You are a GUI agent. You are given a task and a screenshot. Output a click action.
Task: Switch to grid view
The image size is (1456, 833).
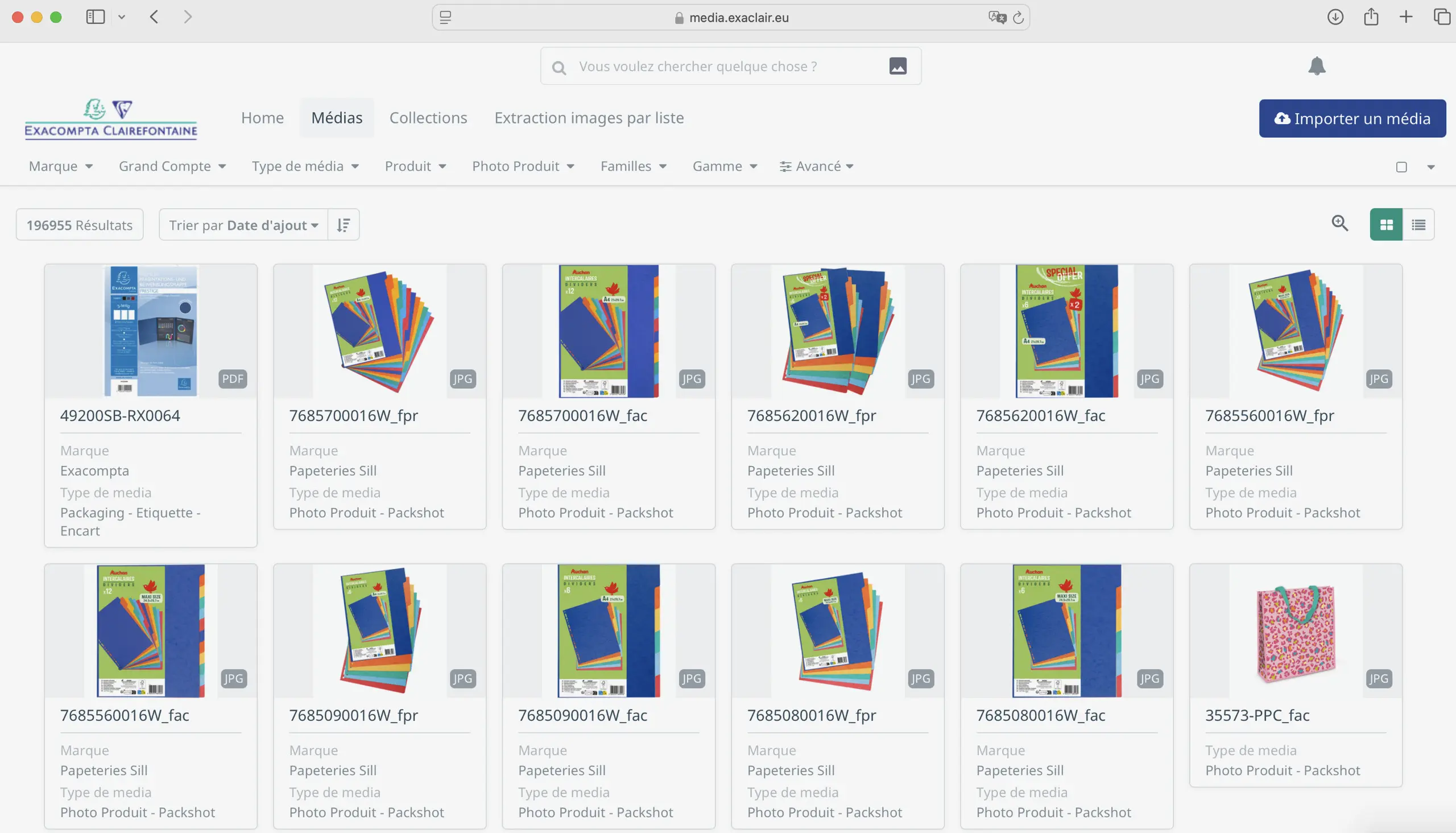[x=1385, y=225]
